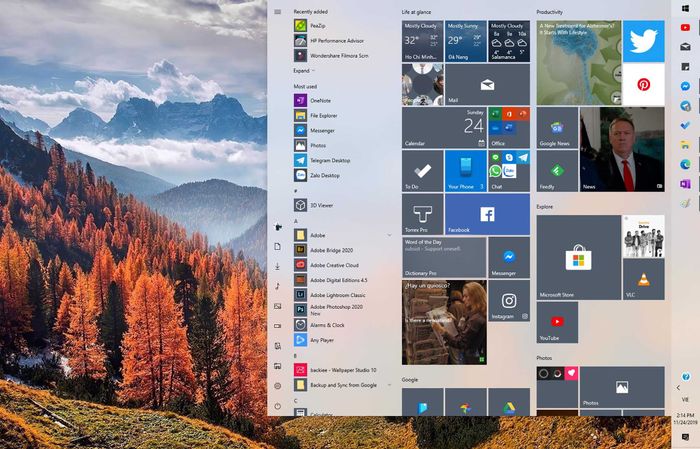700x449 pixels.
Task: Open Documents shortcut in Start sidebar
Action: click(x=278, y=246)
